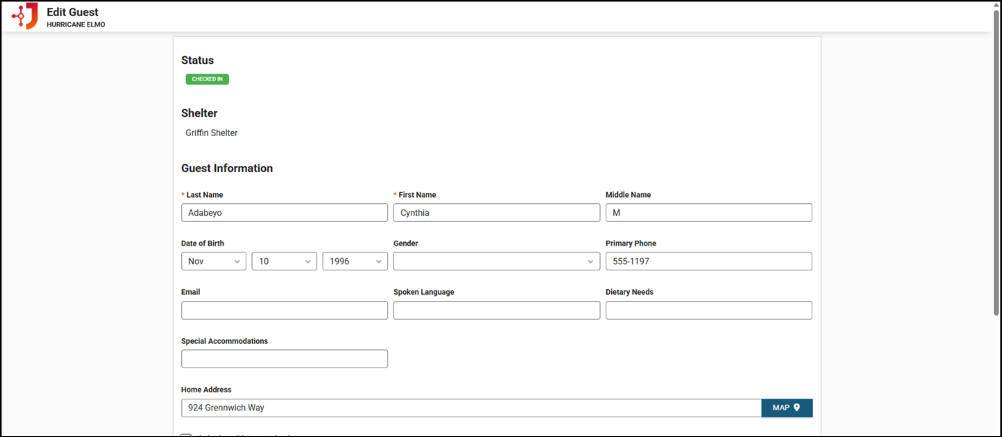Click the Dietary Needs field
The width and height of the screenshot is (1002, 437).
(x=708, y=310)
